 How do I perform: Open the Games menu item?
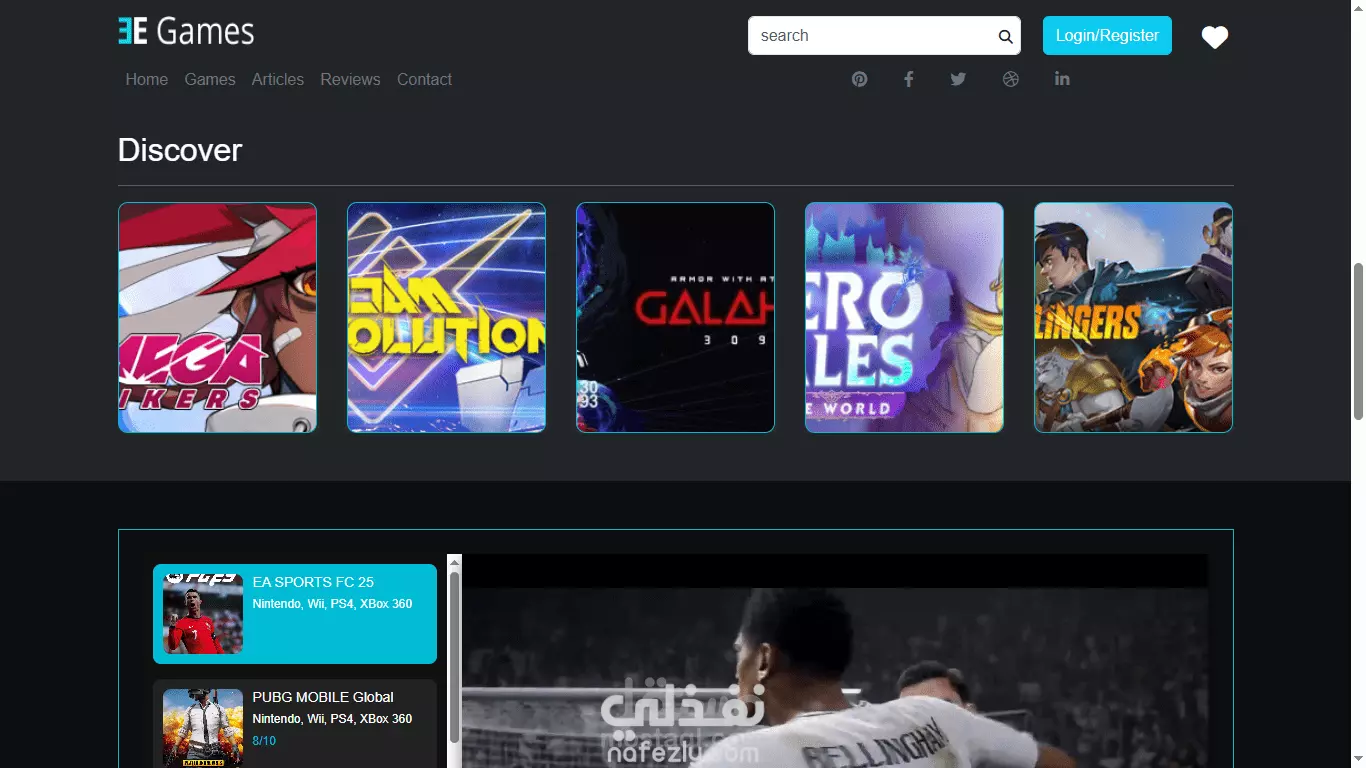210,79
